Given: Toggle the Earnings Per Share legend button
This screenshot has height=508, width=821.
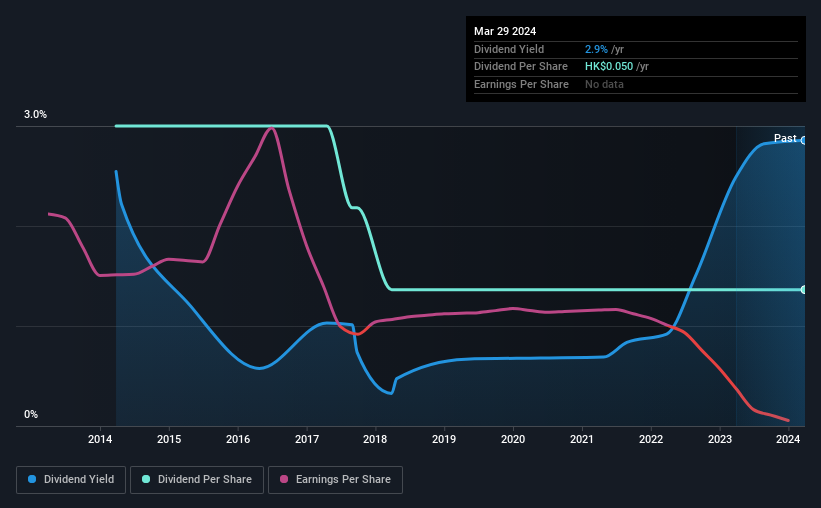Looking at the screenshot, I should [x=335, y=480].
